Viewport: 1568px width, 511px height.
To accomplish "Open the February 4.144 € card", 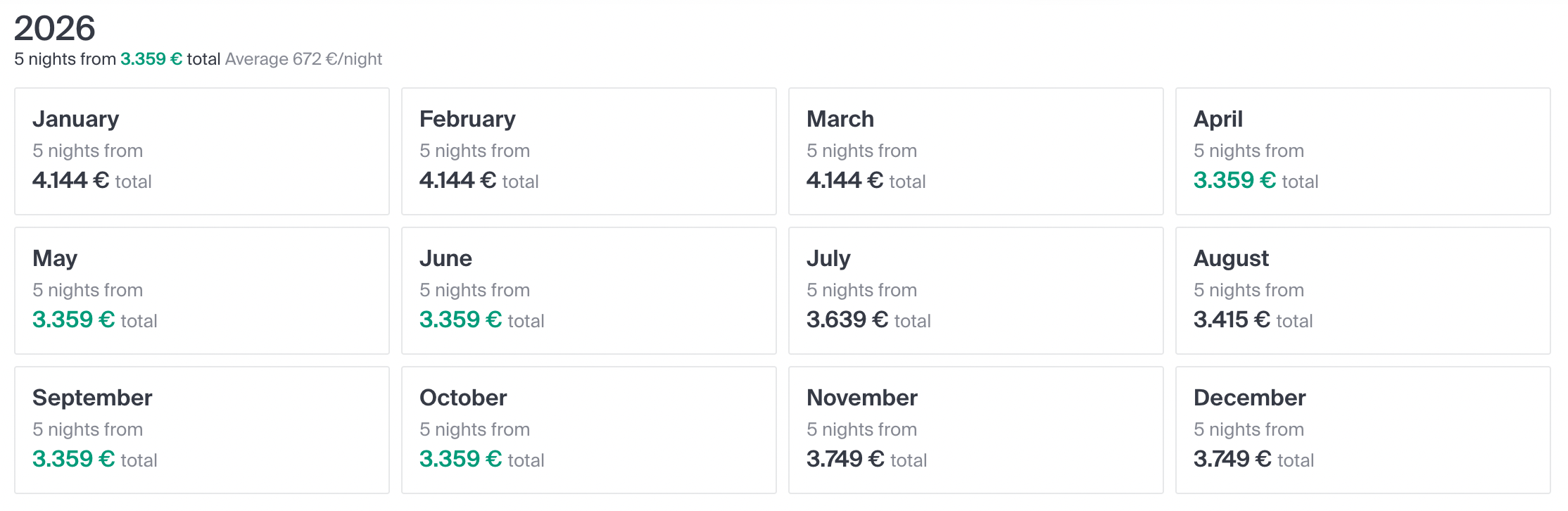I will (x=588, y=151).
